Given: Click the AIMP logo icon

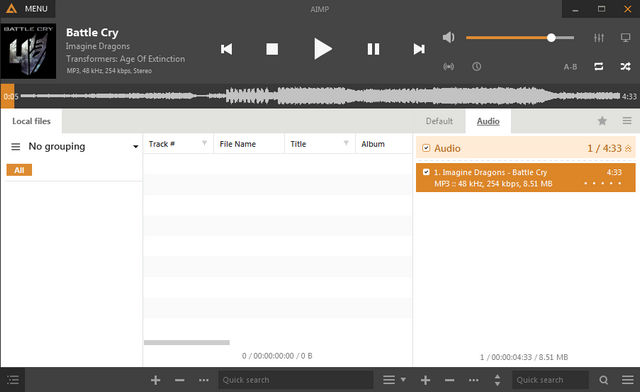Looking at the screenshot, I should [11, 9].
